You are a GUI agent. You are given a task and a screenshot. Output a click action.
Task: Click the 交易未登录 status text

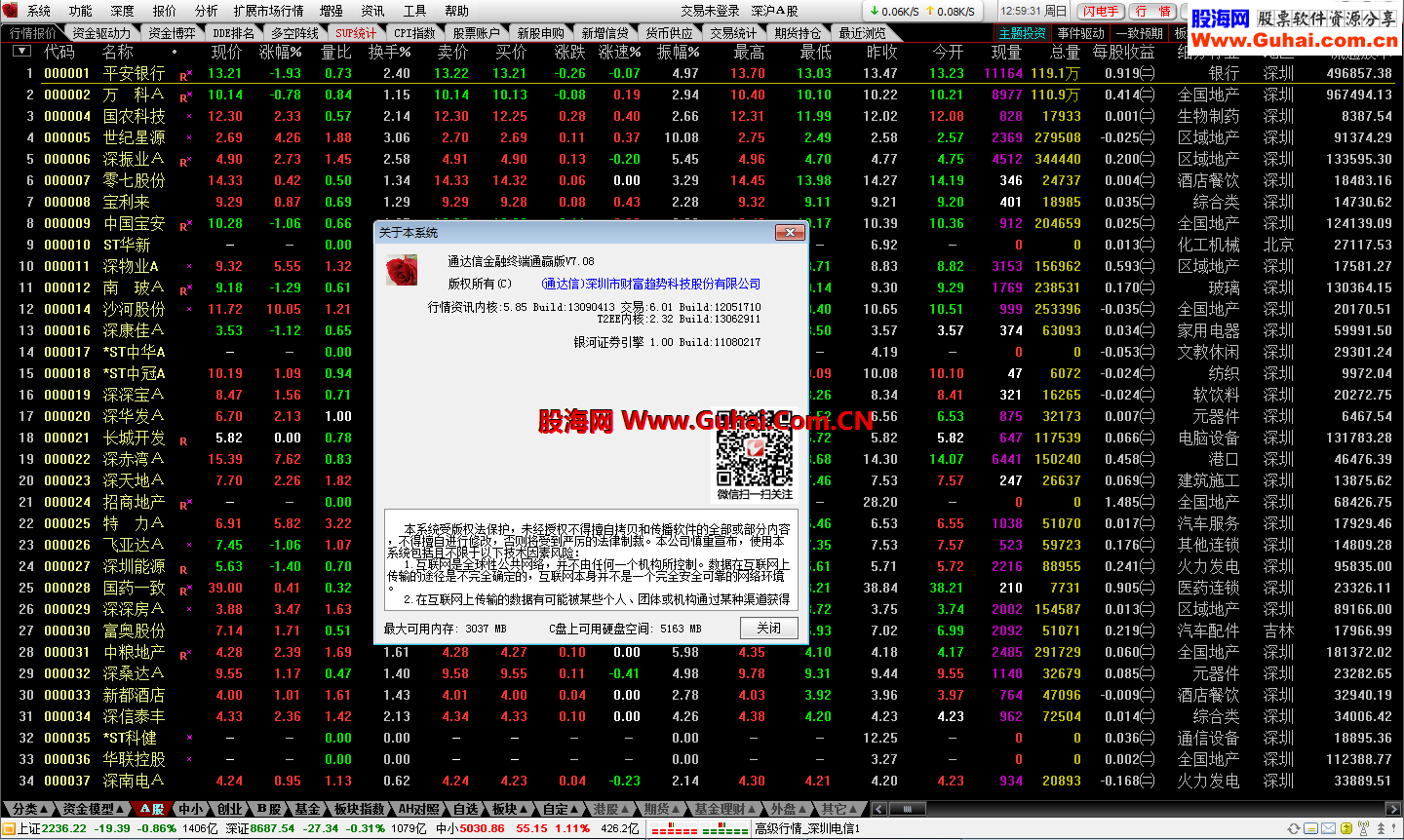tap(710, 11)
